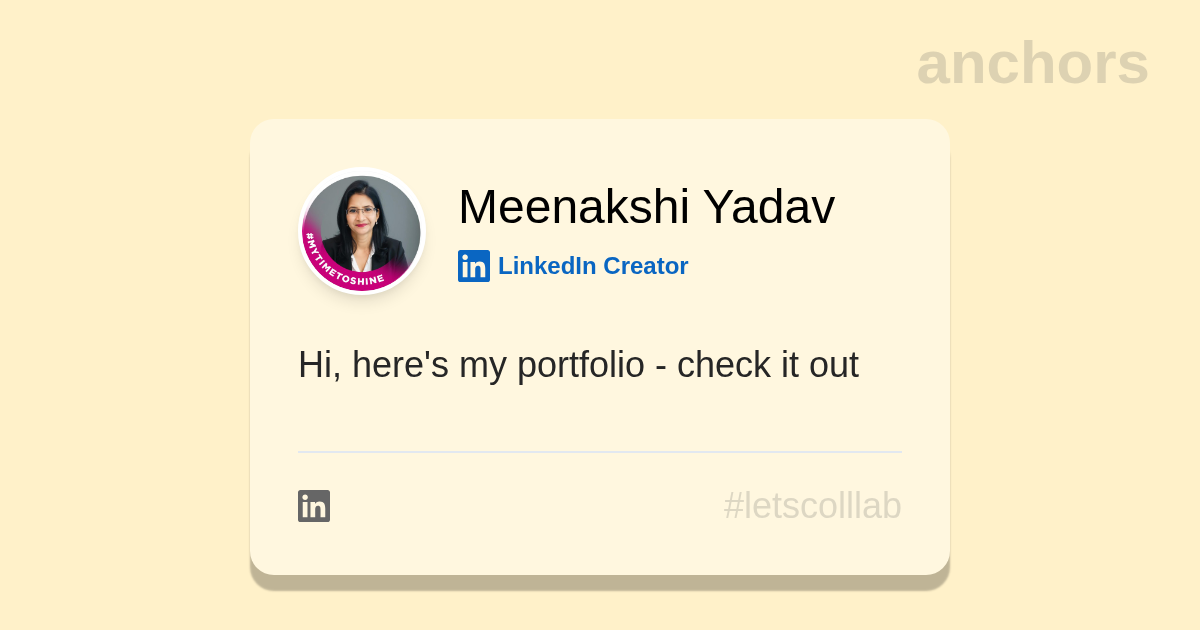
Task: Click the first name "Meenakshi"
Action: click(574, 207)
